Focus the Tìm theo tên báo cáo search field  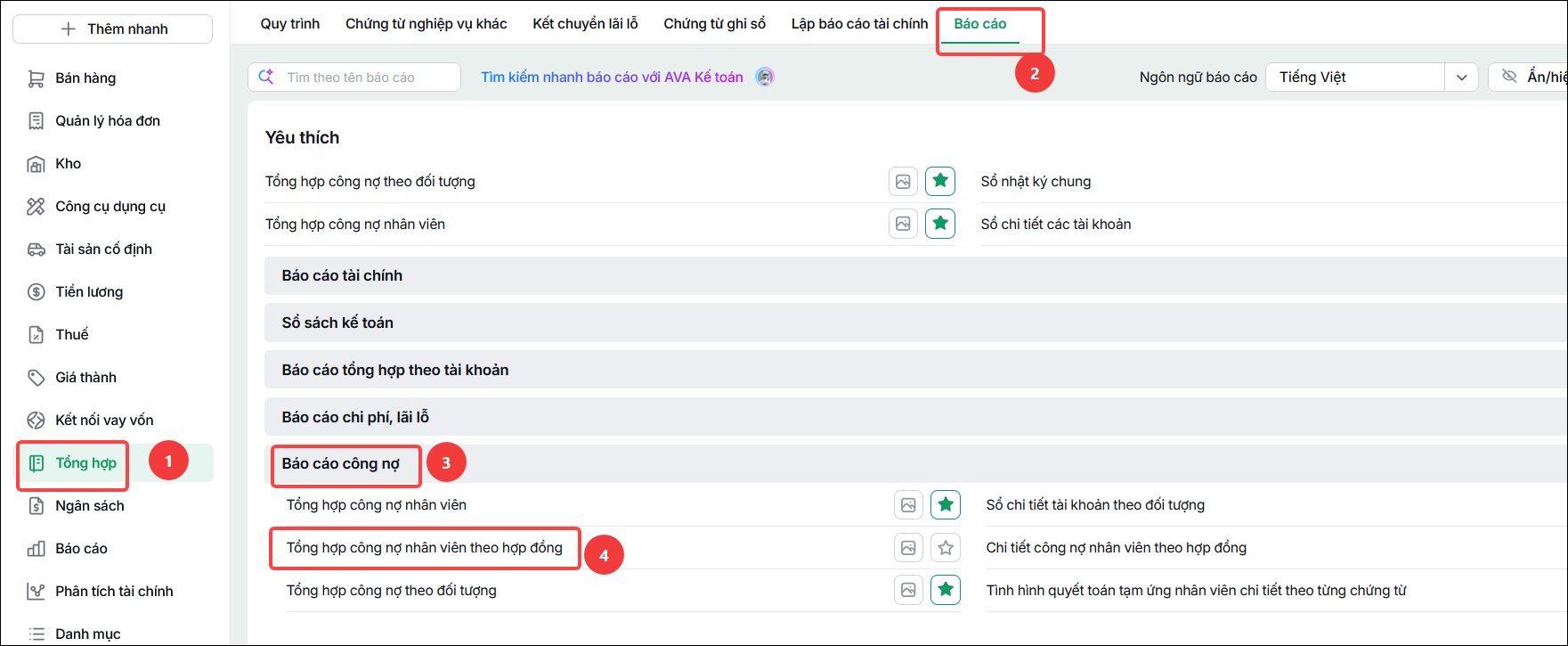[x=354, y=78]
